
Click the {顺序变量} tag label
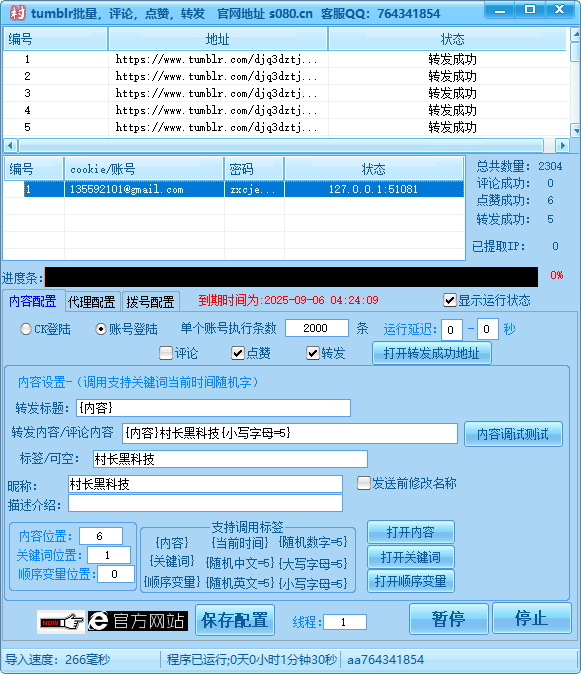tap(171, 582)
